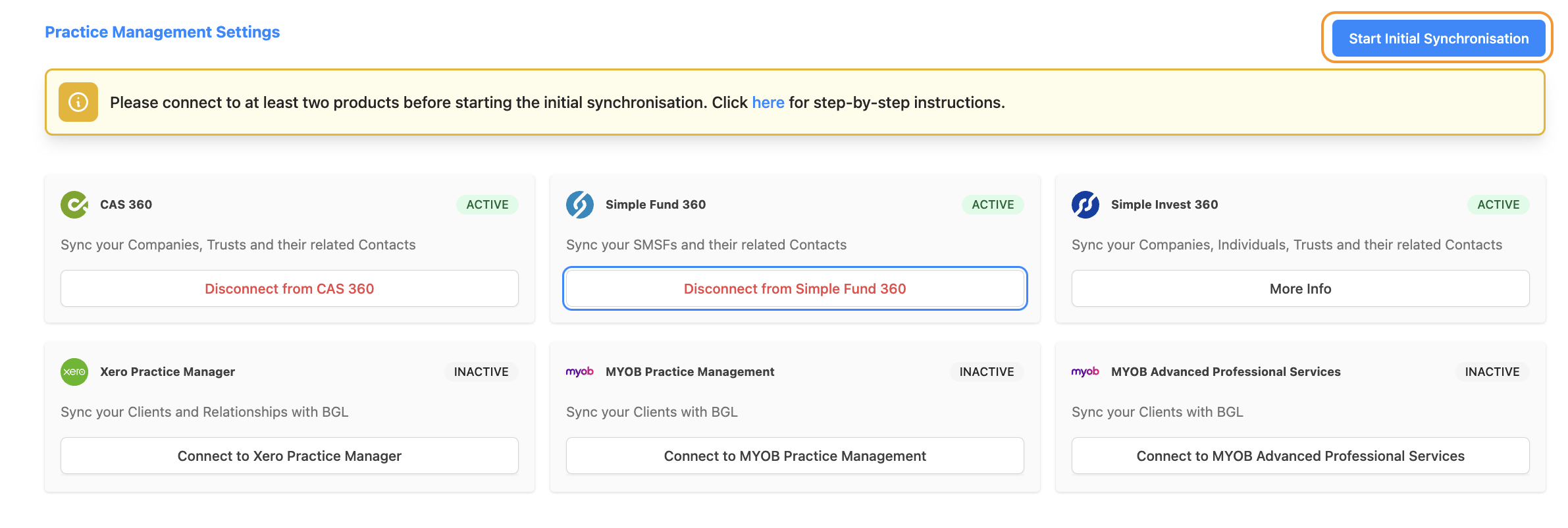
Task: Disconnect from CAS 360
Action: tap(290, 288)
